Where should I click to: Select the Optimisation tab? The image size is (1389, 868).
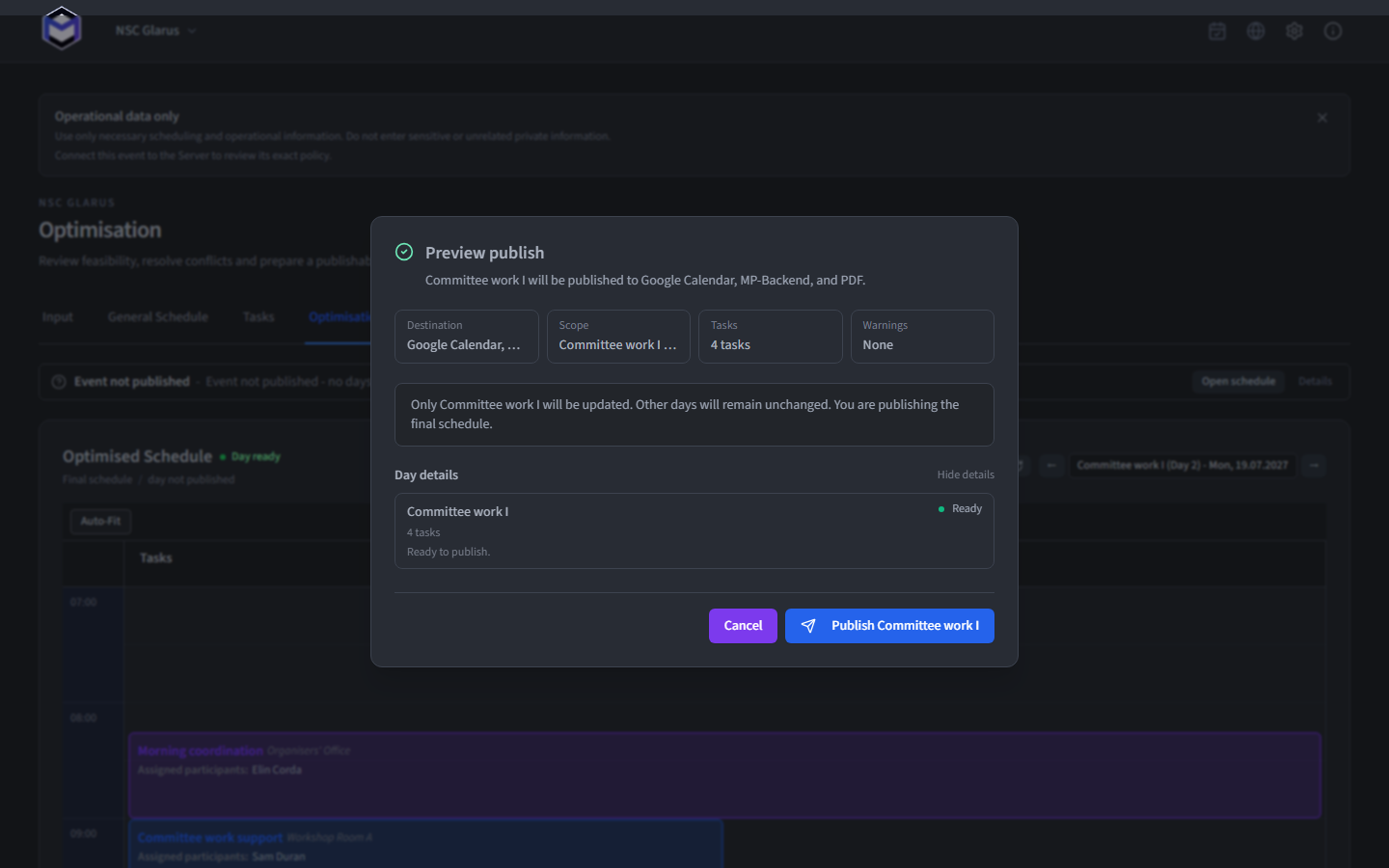coord(340,316)
